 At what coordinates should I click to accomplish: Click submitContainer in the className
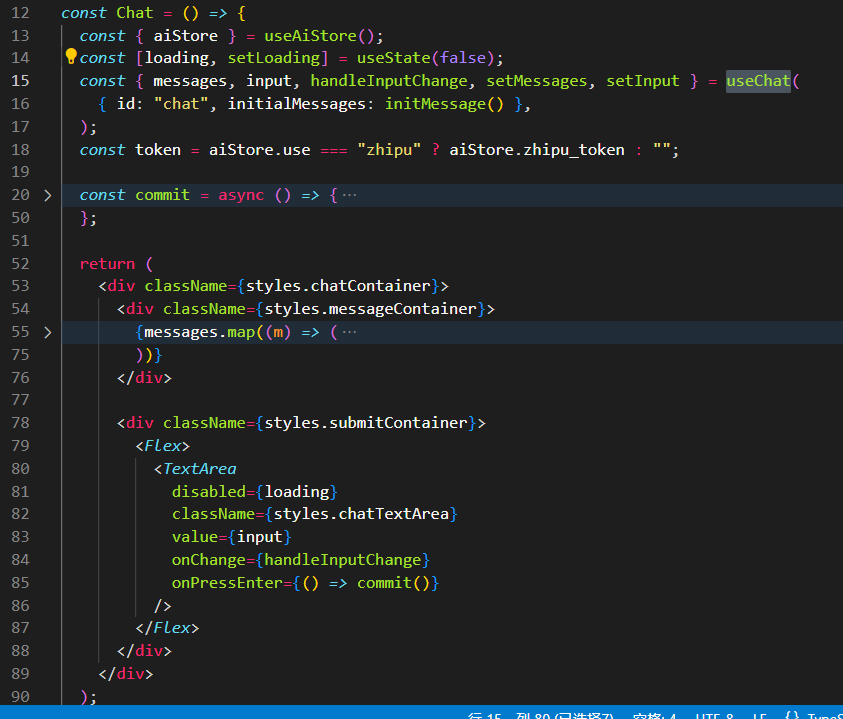click(x=398, y=423)
